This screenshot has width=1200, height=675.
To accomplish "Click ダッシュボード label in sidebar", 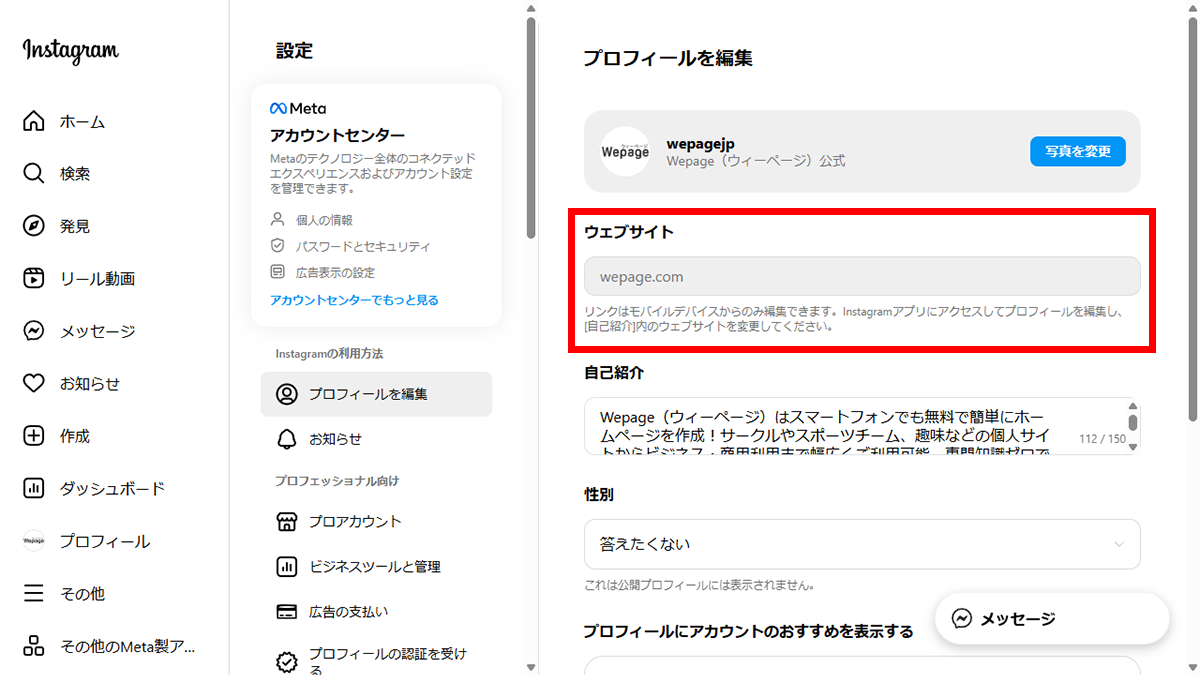I will tap(112, 489).
